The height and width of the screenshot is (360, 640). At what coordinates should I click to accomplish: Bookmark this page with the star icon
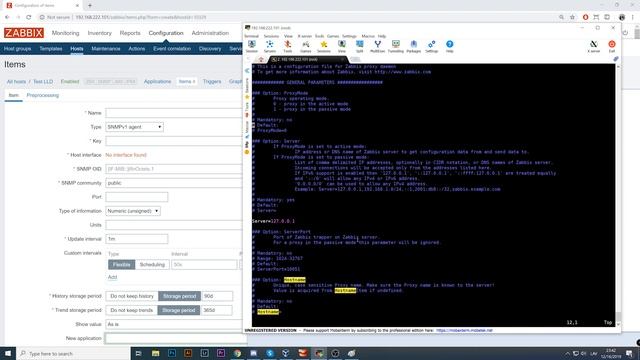tap(572, 17)
